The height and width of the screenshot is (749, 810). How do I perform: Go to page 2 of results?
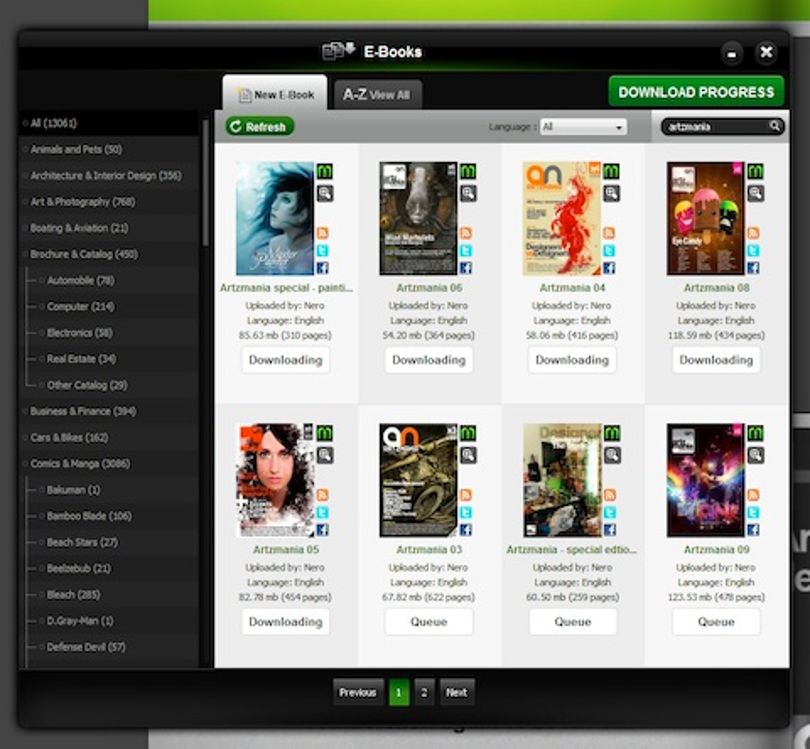pyautogui.click(x=424, y=692)
